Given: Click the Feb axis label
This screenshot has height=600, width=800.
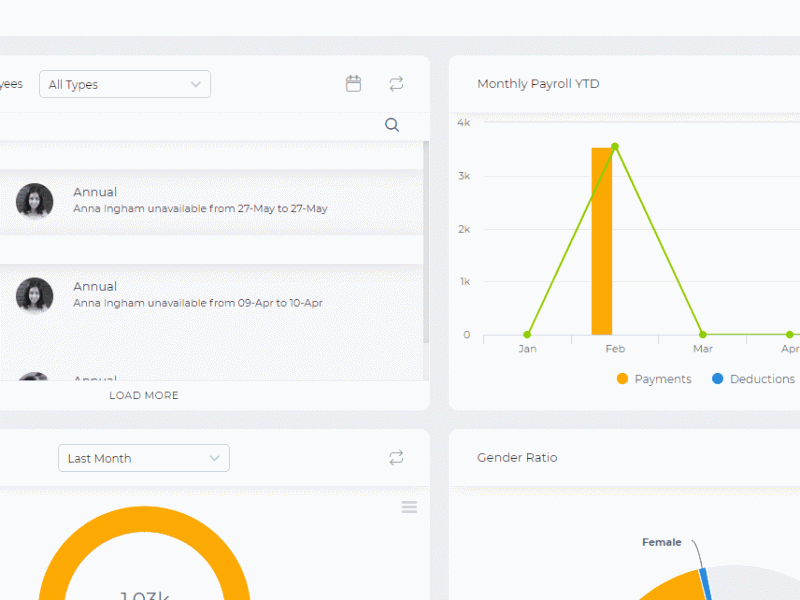Looking at the screenshot, I should [x=615, y=349].
